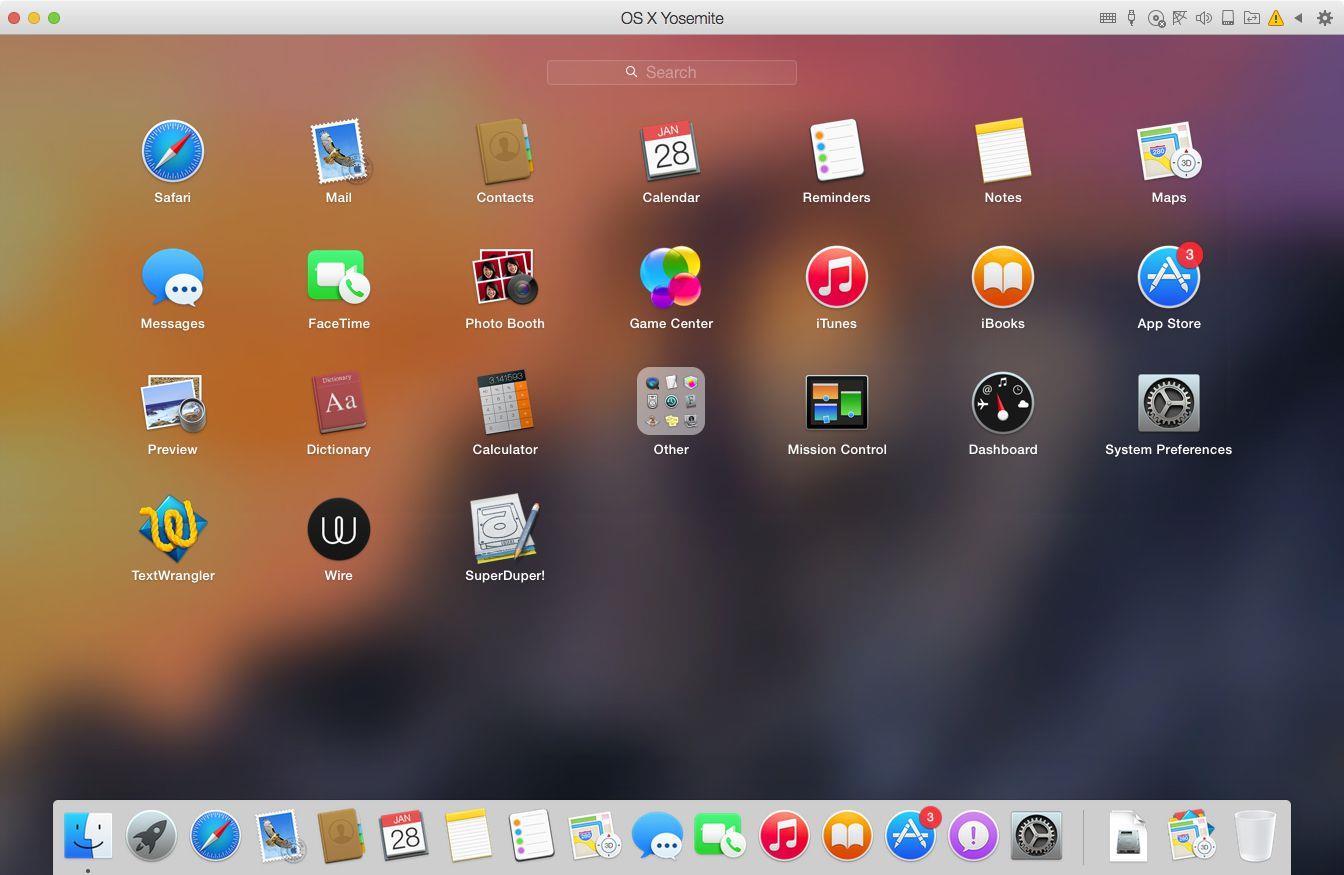1344x875 pixels.
Task: Click the Mail stamp icon in the Dock
Action: 278,836
